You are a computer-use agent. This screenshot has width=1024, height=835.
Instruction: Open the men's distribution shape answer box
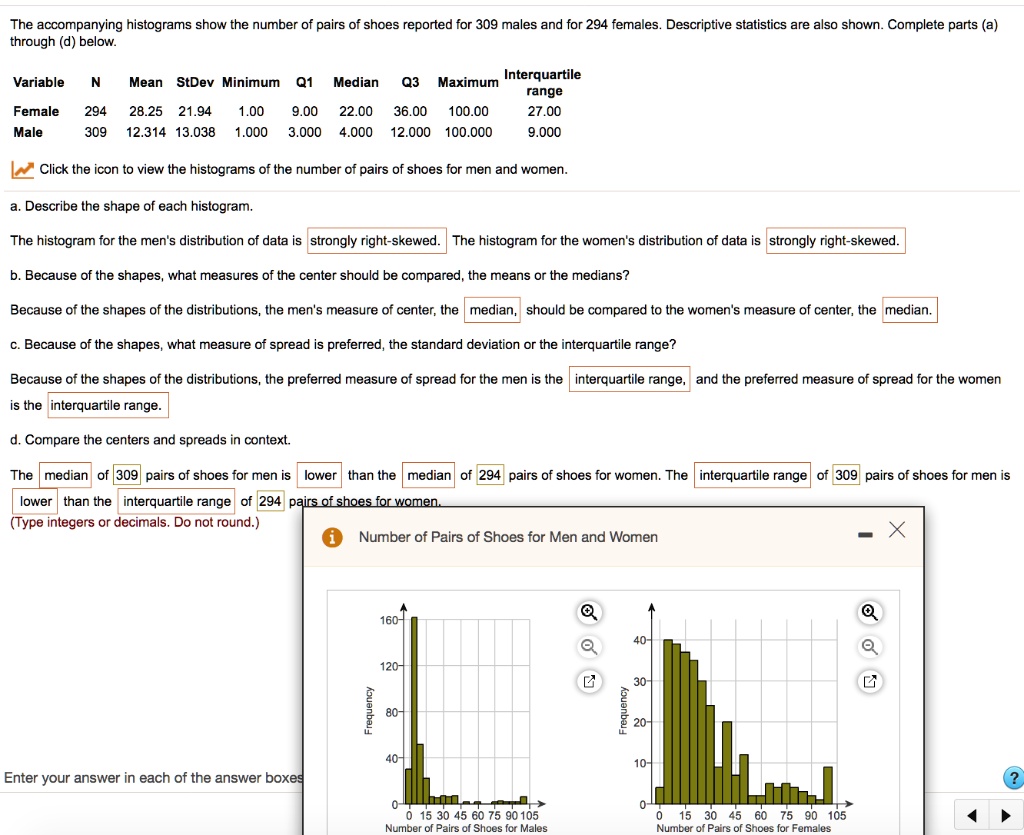(377, 240)
